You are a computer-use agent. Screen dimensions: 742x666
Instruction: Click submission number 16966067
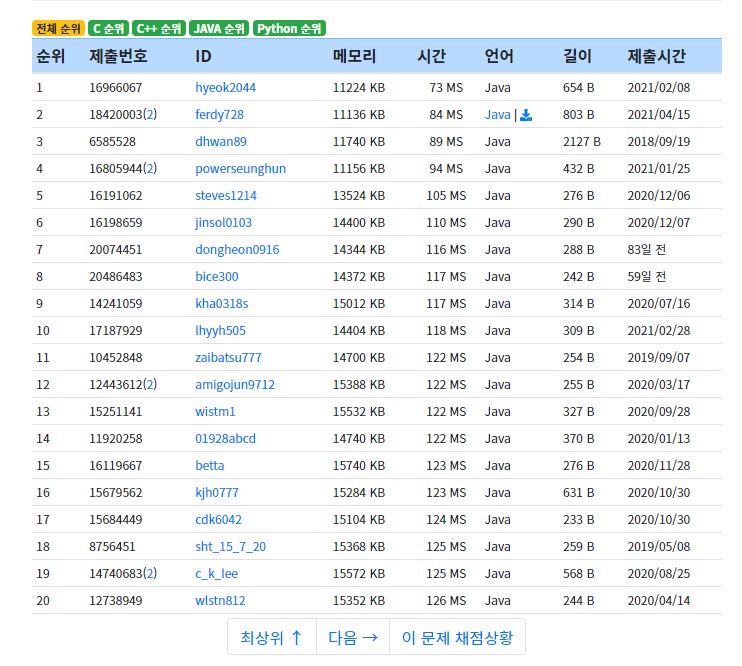tap(115, 88)
